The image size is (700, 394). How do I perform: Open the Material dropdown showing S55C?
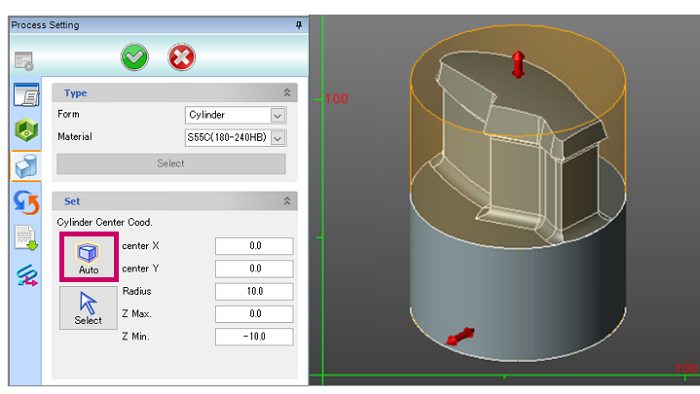pyautogui.click(x=235, y=137)
